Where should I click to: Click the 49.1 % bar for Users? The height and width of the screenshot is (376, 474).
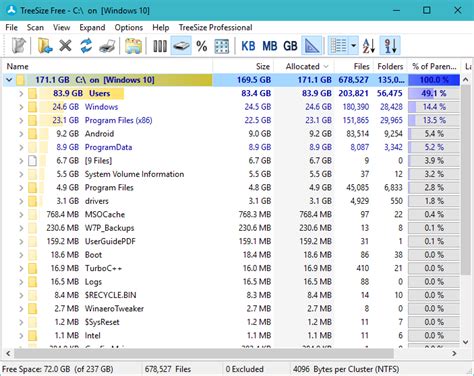click(x=434, y=93)
